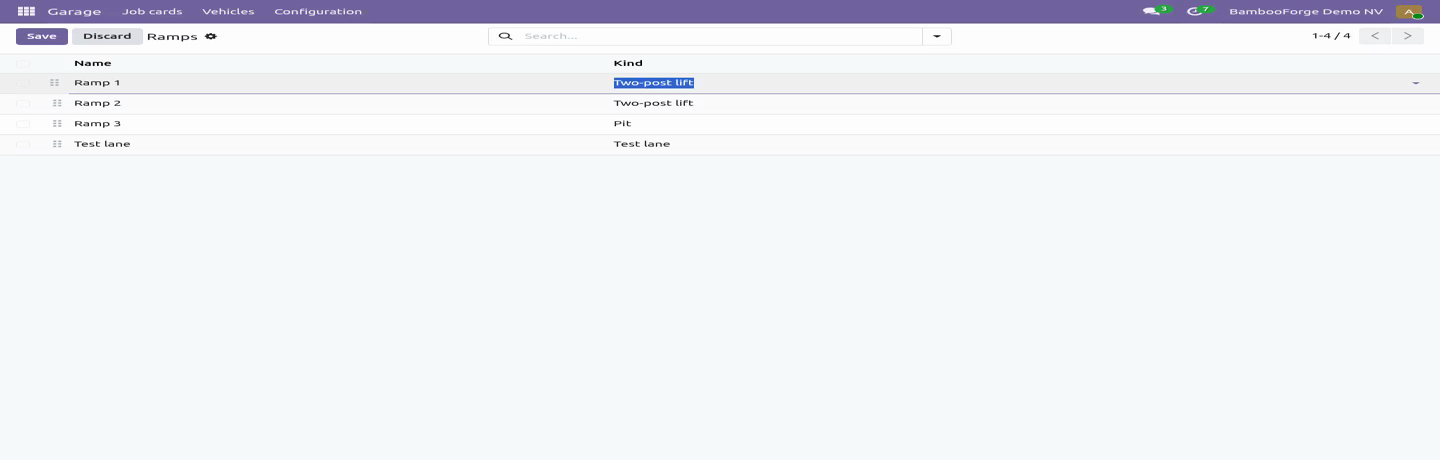Grab the drag handle for Test lane row
This screenshot has width=1440, height=460.
[55, 144]
